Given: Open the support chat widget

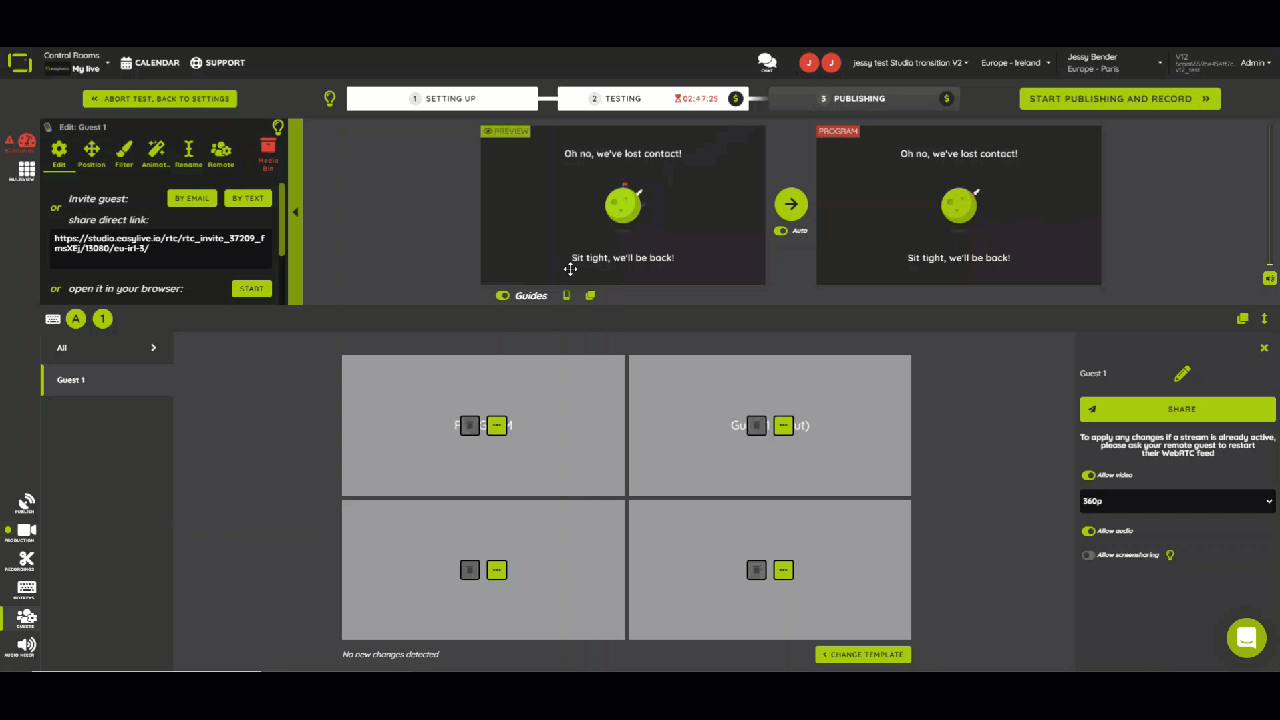Looking at the screenshot, I should (1246, 637).
